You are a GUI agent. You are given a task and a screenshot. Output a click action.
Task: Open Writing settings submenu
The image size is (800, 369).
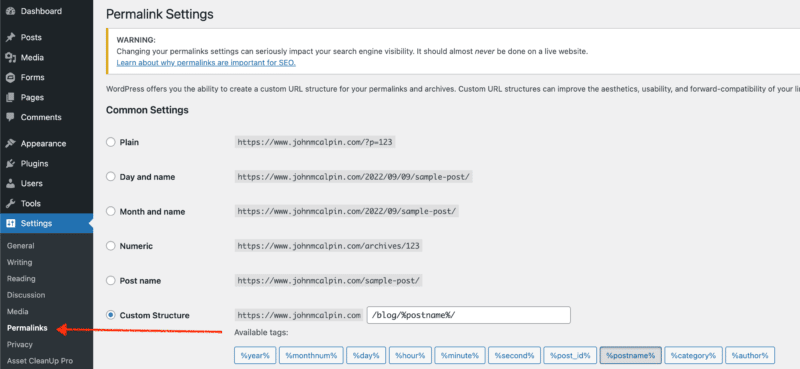[19, 262]
